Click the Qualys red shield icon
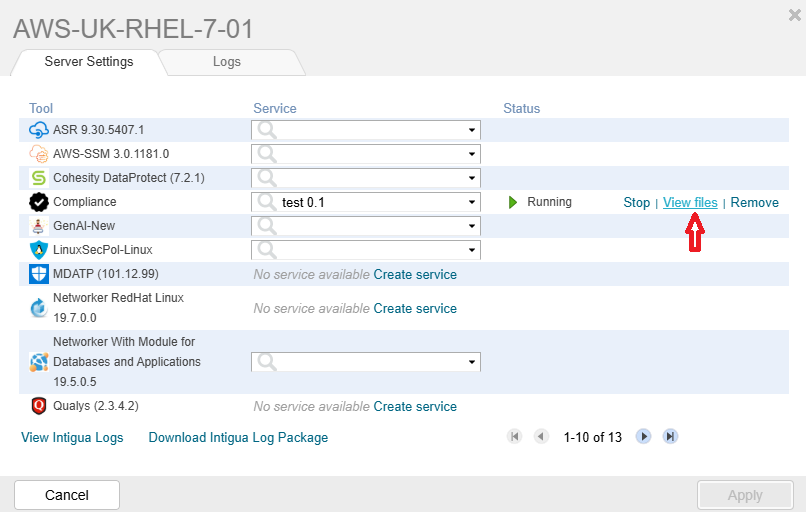 [x=39, y=406]
